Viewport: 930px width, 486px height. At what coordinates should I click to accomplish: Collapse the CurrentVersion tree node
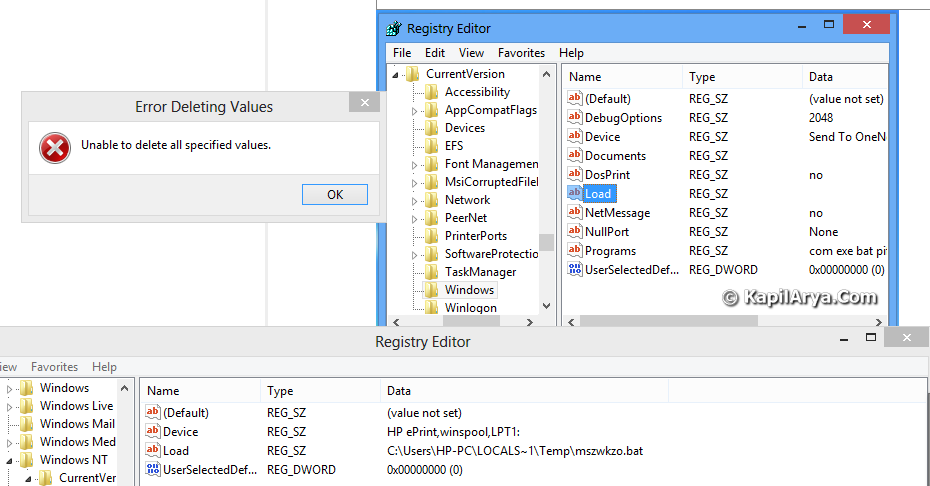coord(395,75)
